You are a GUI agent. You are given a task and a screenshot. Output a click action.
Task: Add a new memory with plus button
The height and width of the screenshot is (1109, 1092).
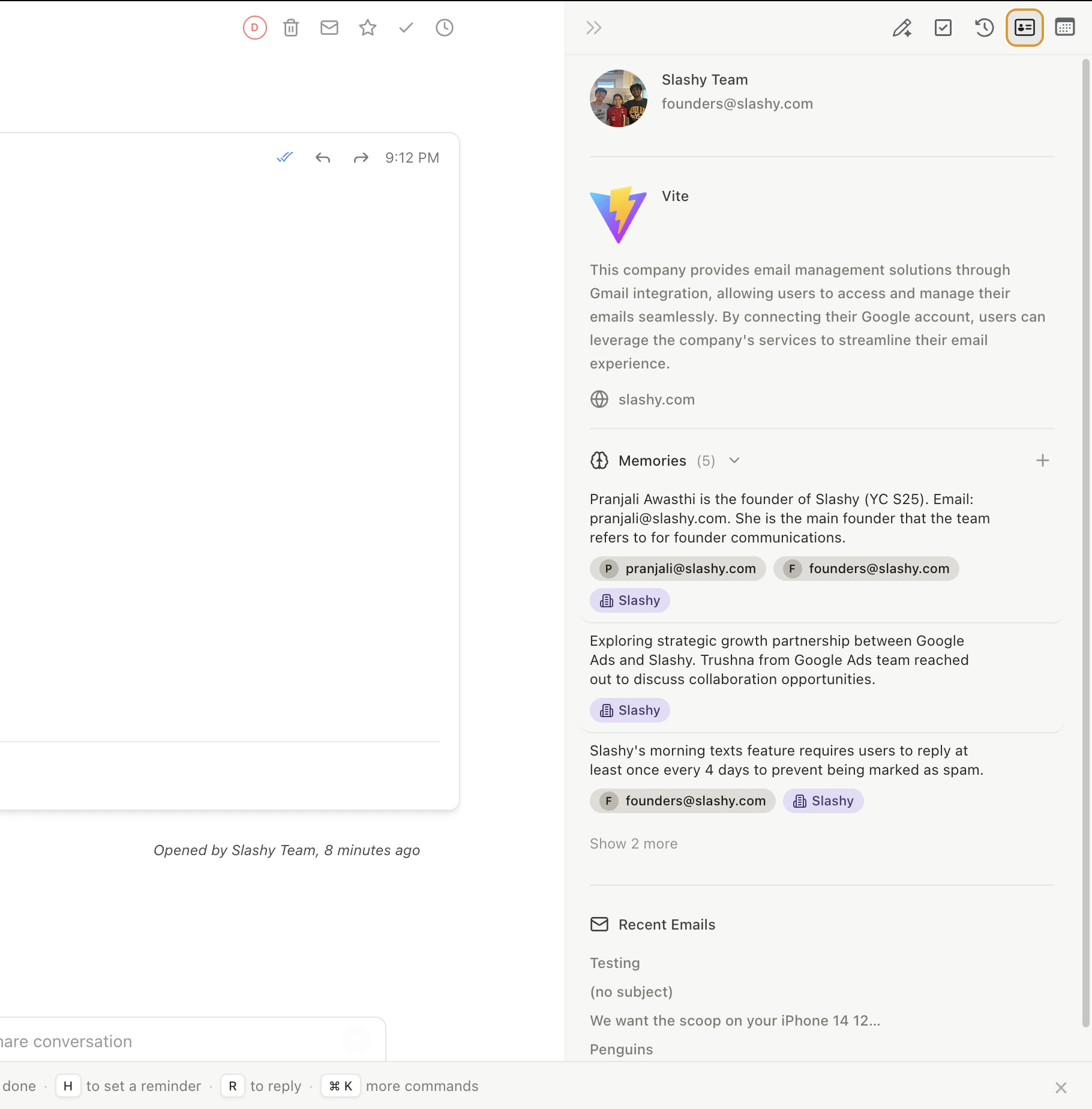tap(1043, 461)
